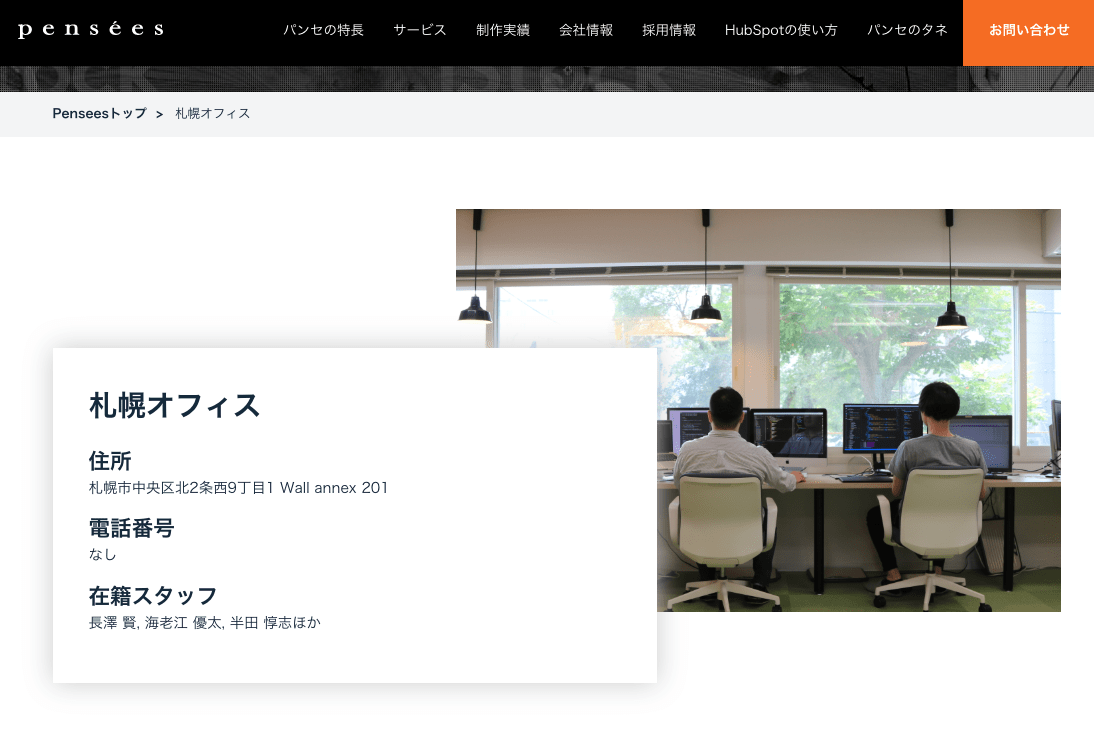Open パンセのタネ in the top navigation
1094x739 pixels.
point(907,30)
